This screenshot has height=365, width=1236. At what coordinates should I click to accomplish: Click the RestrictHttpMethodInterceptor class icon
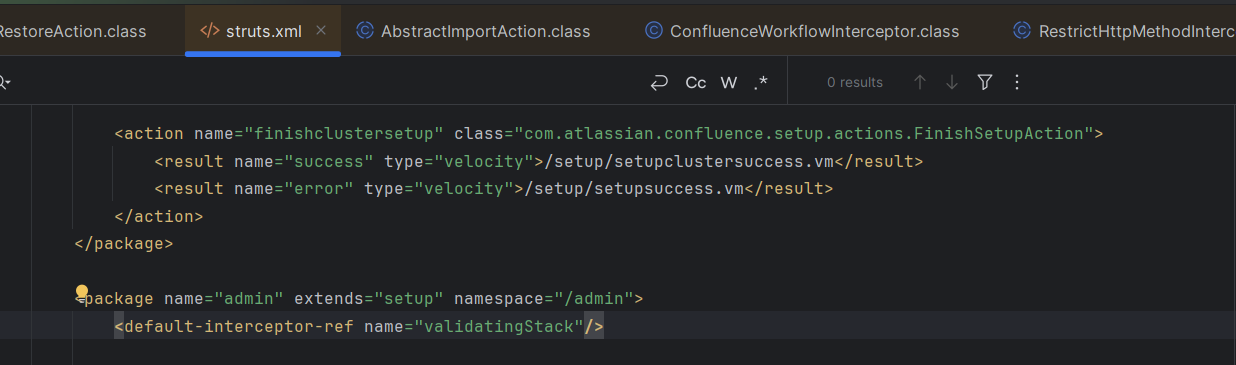[x=1022, y=31]
